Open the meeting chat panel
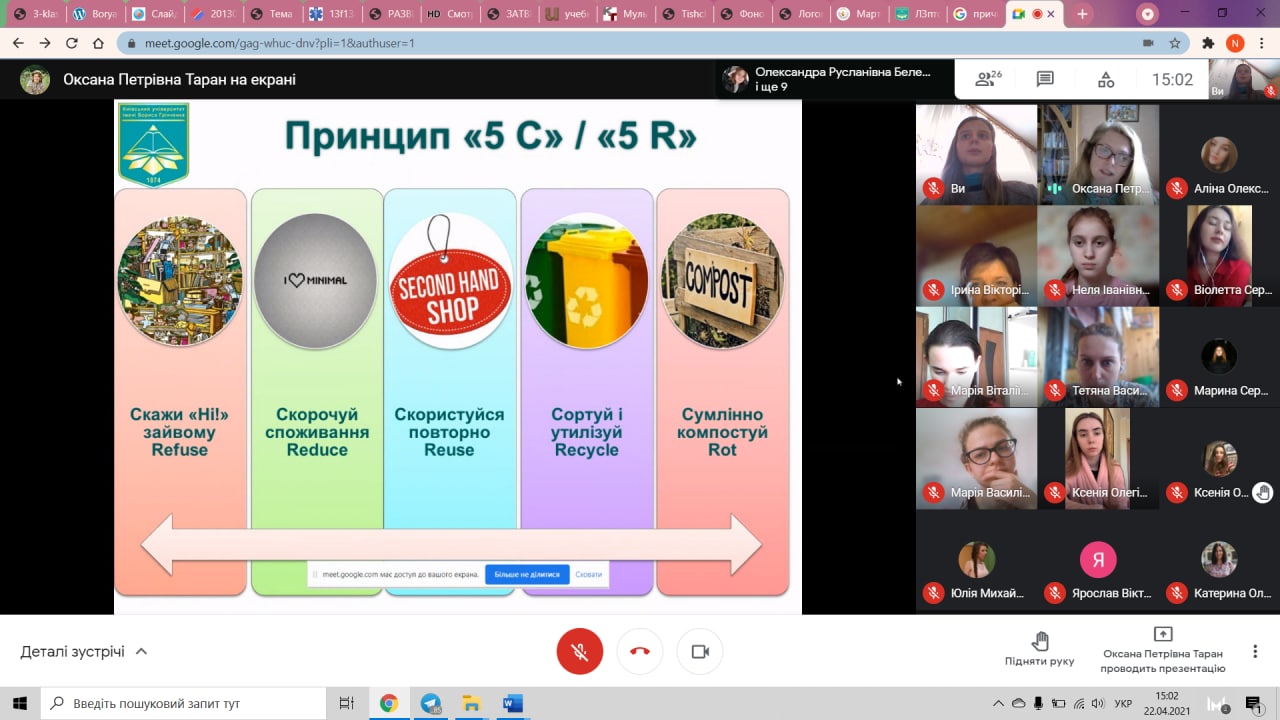 coord(1045,79)
